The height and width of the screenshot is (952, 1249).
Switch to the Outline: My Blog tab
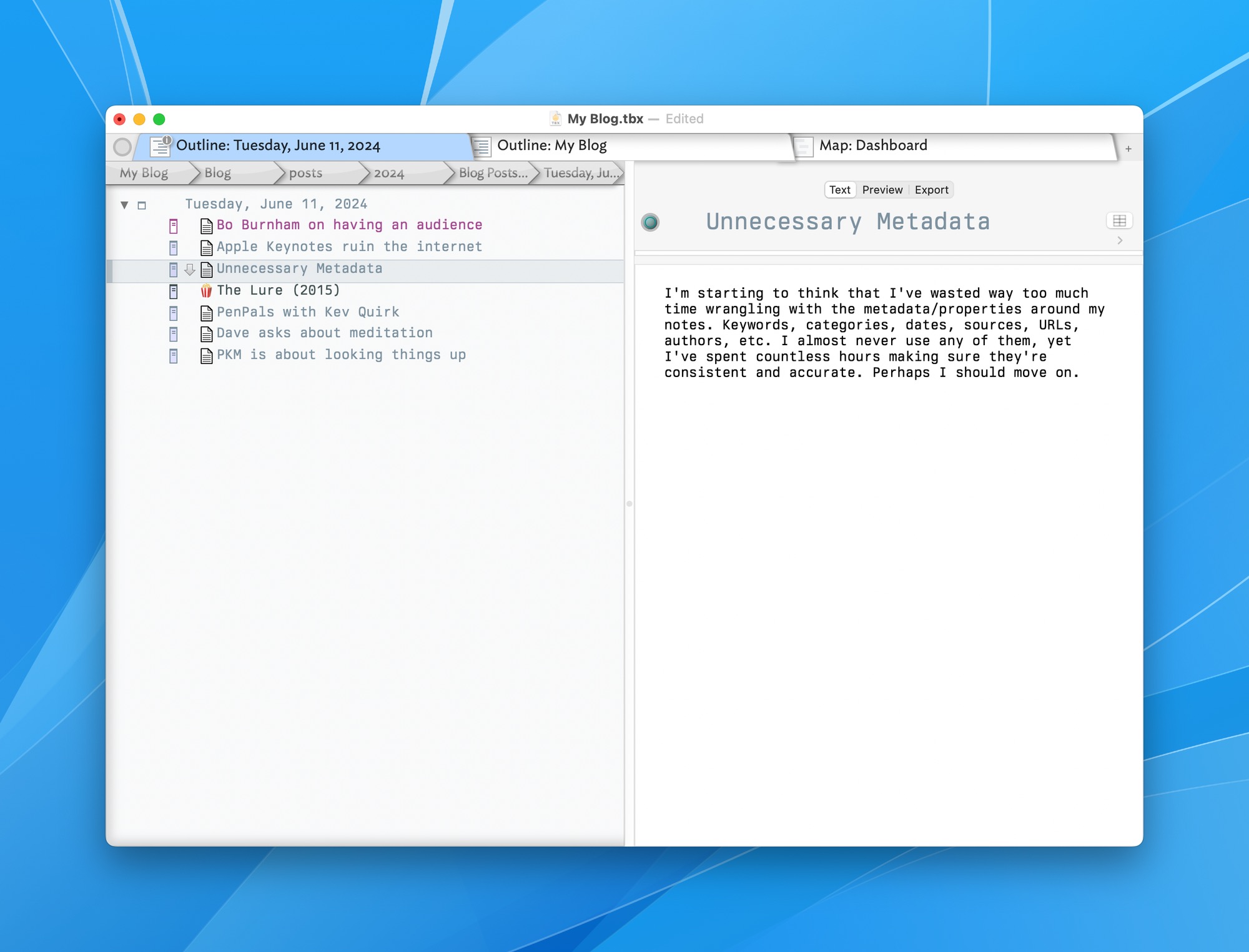[551, 145]
